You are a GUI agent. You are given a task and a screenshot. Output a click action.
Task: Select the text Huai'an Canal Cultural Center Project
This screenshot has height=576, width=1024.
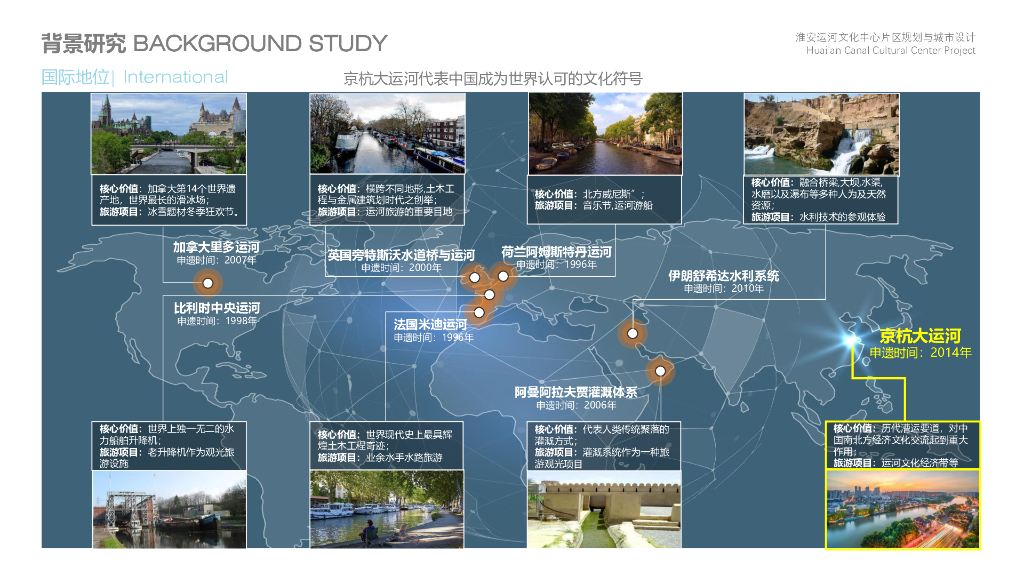coord(890,50)
